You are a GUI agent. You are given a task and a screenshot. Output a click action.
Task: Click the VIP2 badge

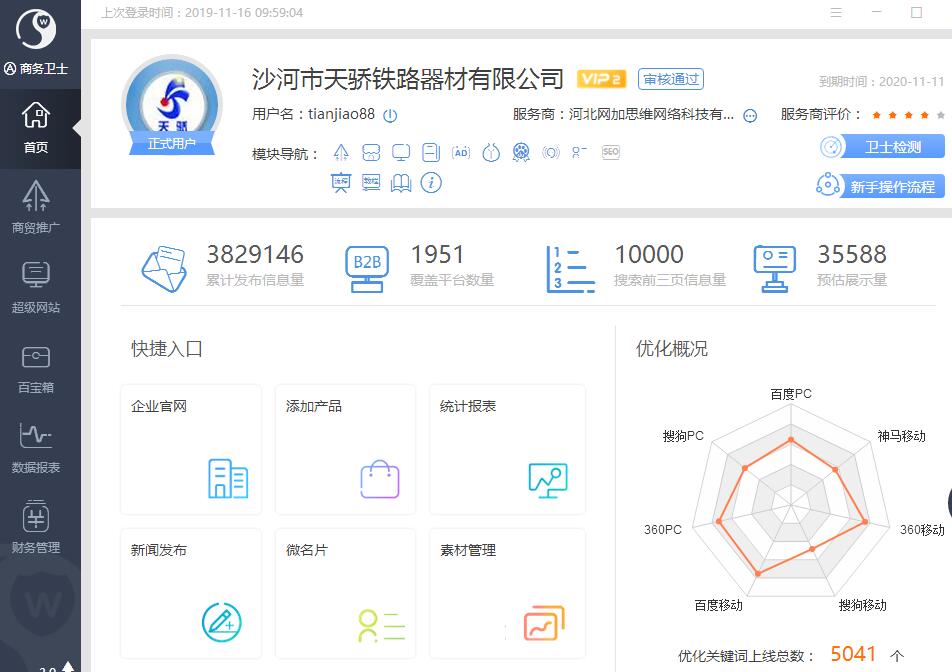pyautogui.click(x=601, y=79)
